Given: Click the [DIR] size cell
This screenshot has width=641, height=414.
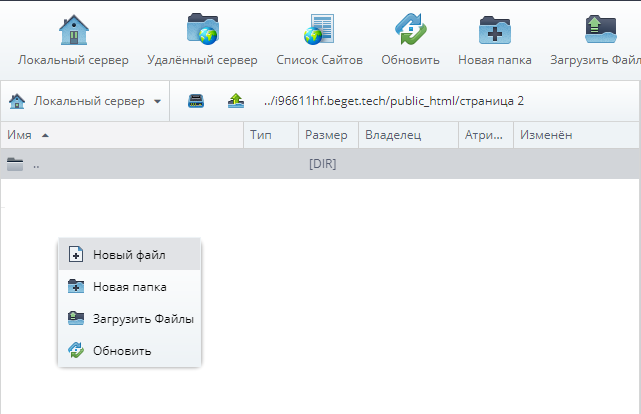Looking at the screenshot, I should coord(323,164).
